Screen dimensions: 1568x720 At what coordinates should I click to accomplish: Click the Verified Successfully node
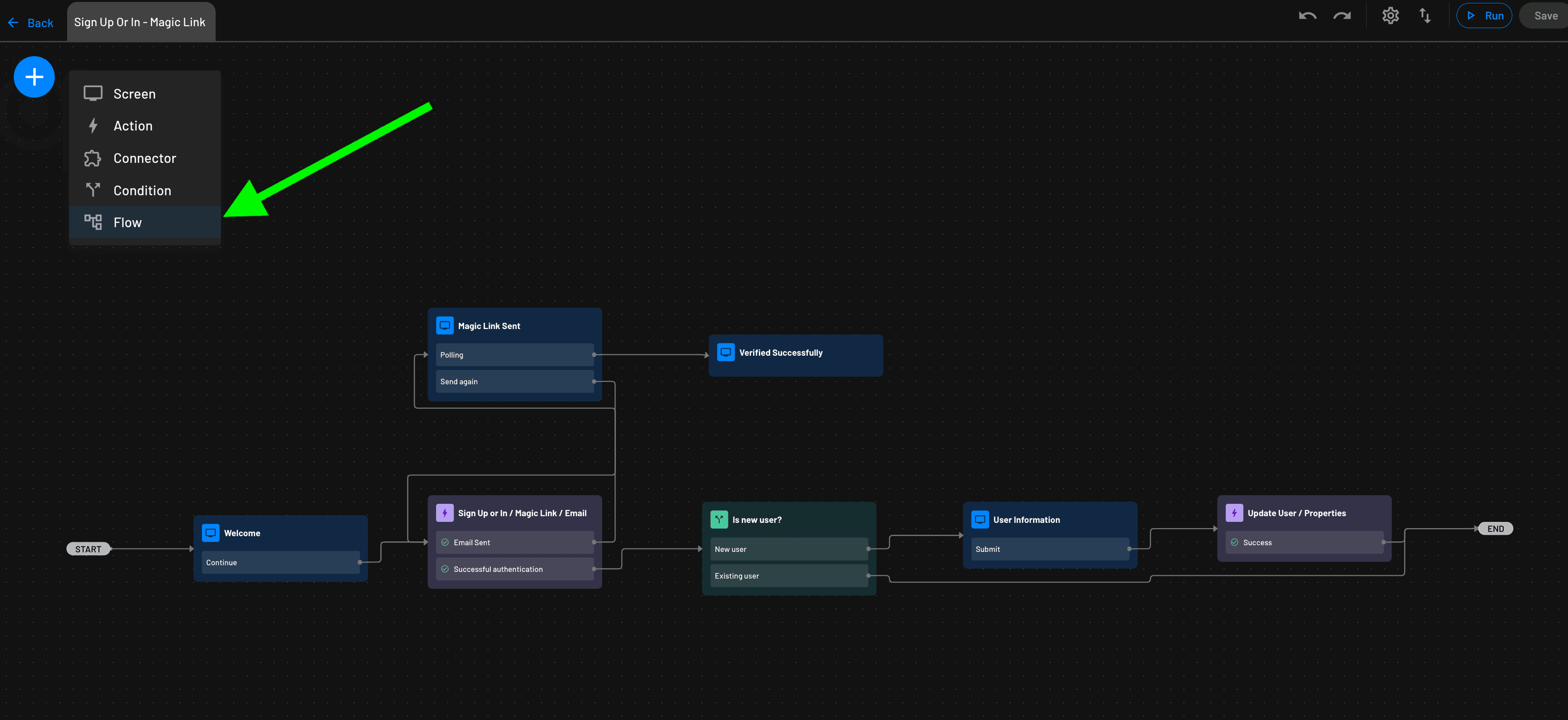click(x=795, y=355)
